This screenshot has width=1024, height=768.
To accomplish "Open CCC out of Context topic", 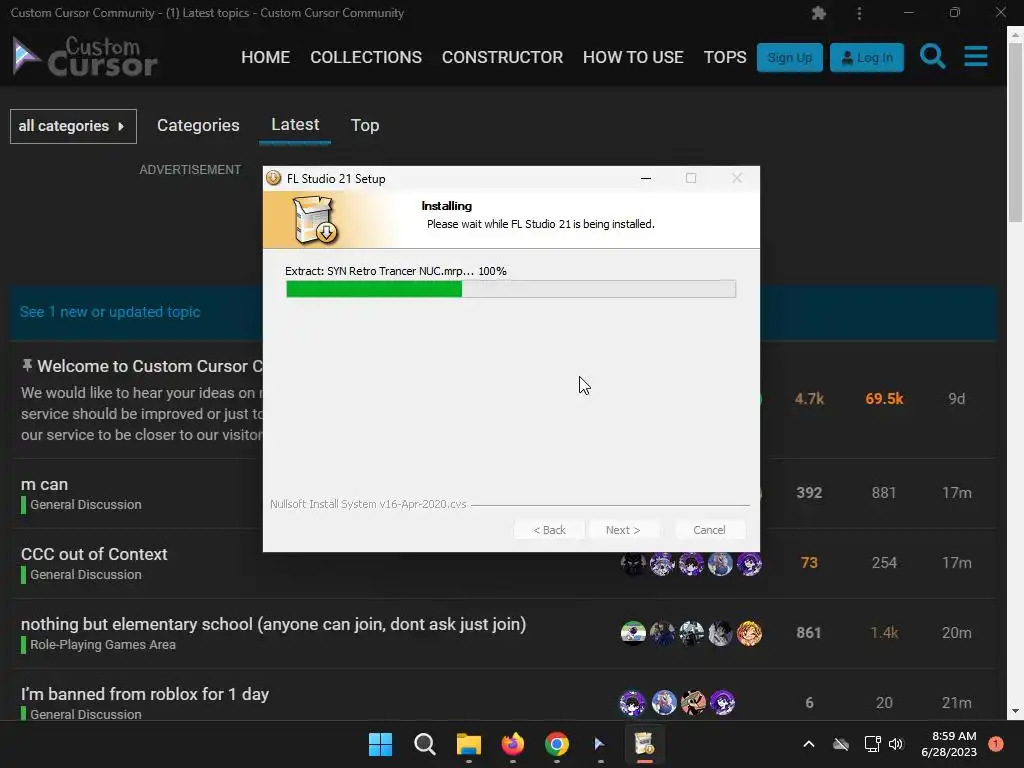I will 94,554.
